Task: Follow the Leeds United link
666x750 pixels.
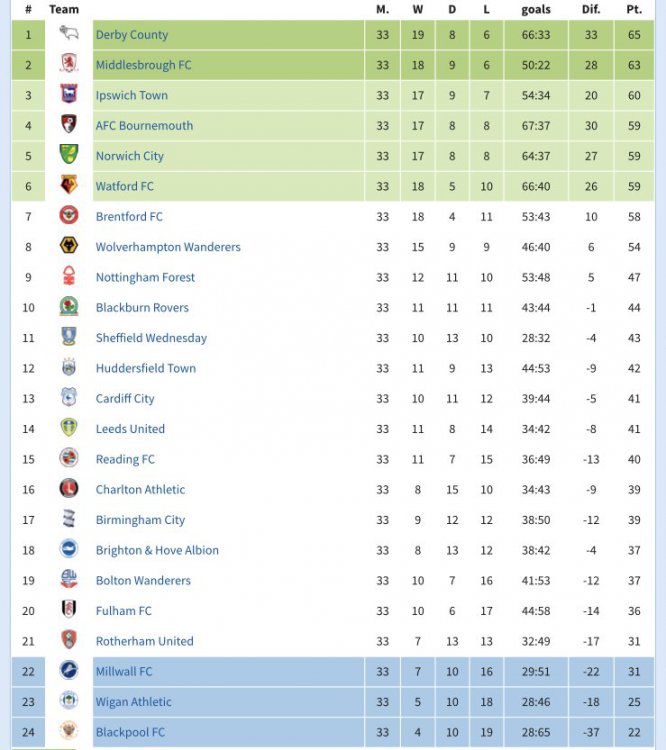Action: [x=130, y=429]
